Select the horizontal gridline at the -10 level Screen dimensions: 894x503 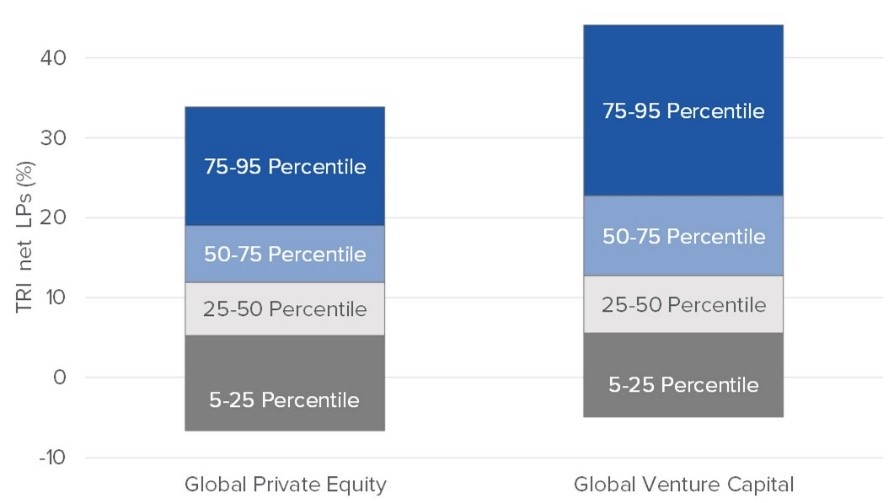pos(480,458)
